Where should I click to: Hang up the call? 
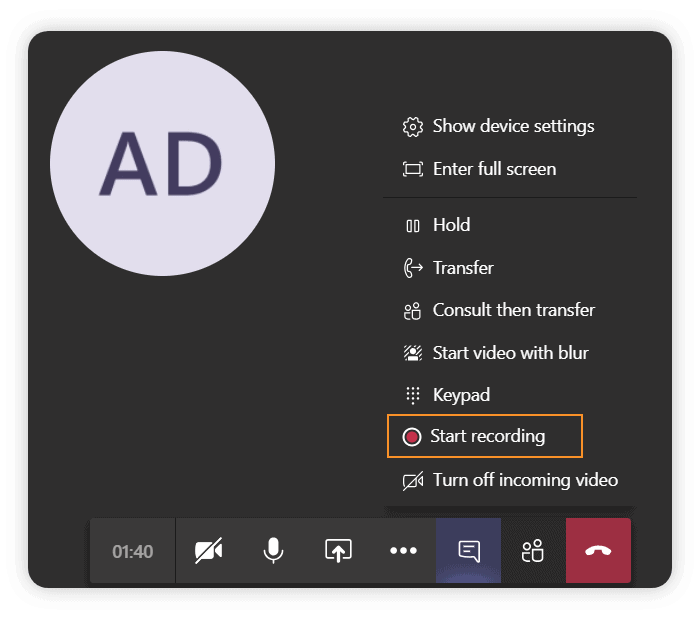click(x=598, y=551)
